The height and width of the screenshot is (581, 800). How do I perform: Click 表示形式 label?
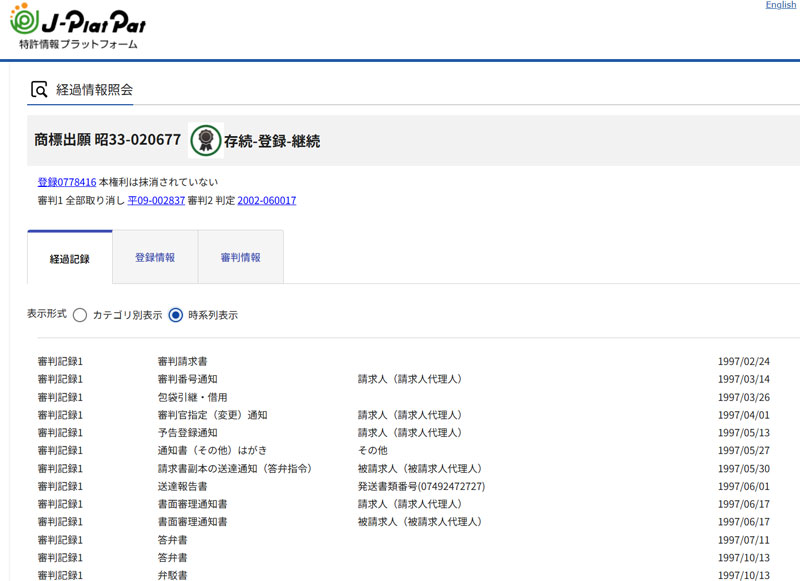pyautogui.click(x=47, y=314)
